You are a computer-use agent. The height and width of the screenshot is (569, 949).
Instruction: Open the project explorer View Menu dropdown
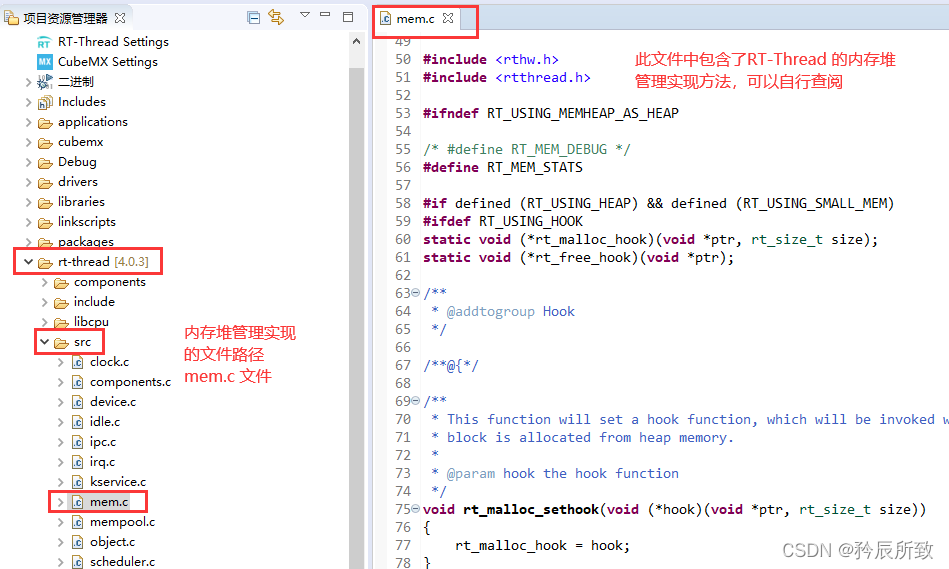pos(305,15)
